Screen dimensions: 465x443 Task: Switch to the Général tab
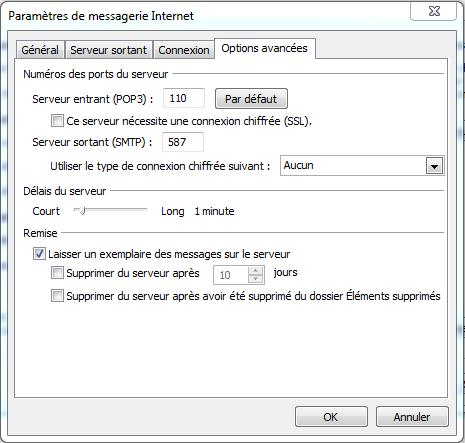[40, 50]
